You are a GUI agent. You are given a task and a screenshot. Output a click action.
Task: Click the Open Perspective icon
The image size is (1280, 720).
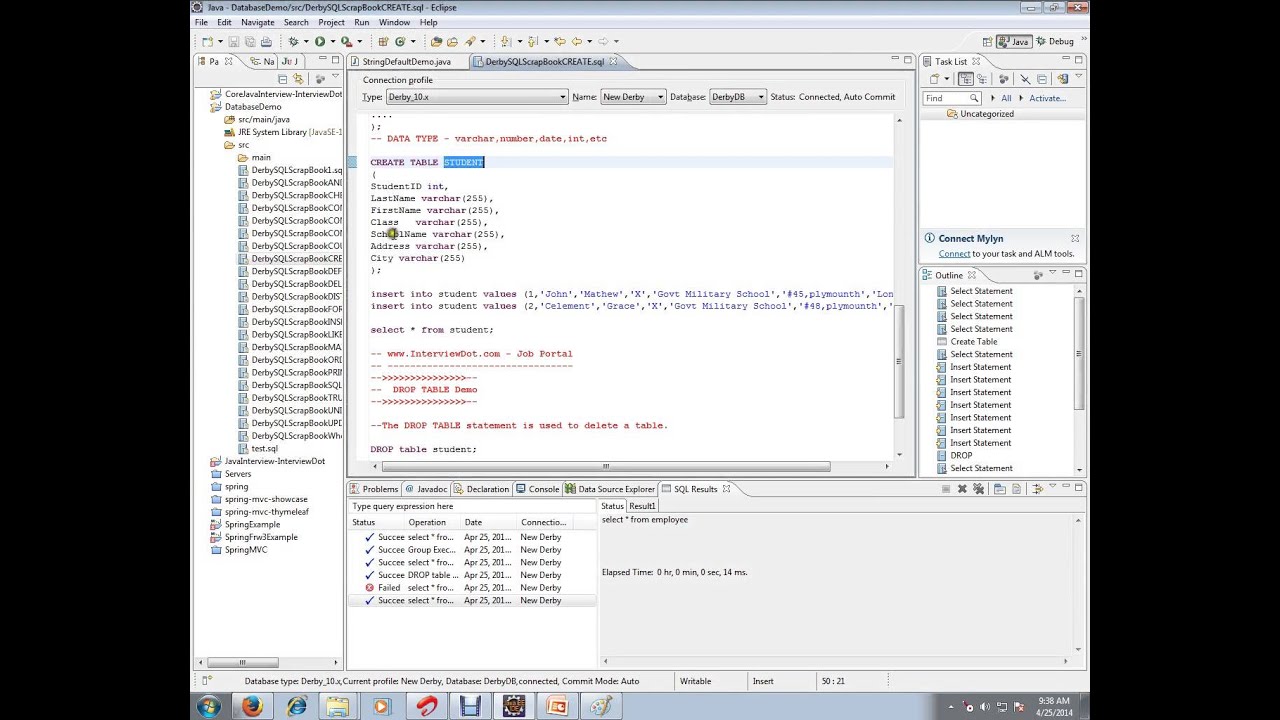(987, 42)
